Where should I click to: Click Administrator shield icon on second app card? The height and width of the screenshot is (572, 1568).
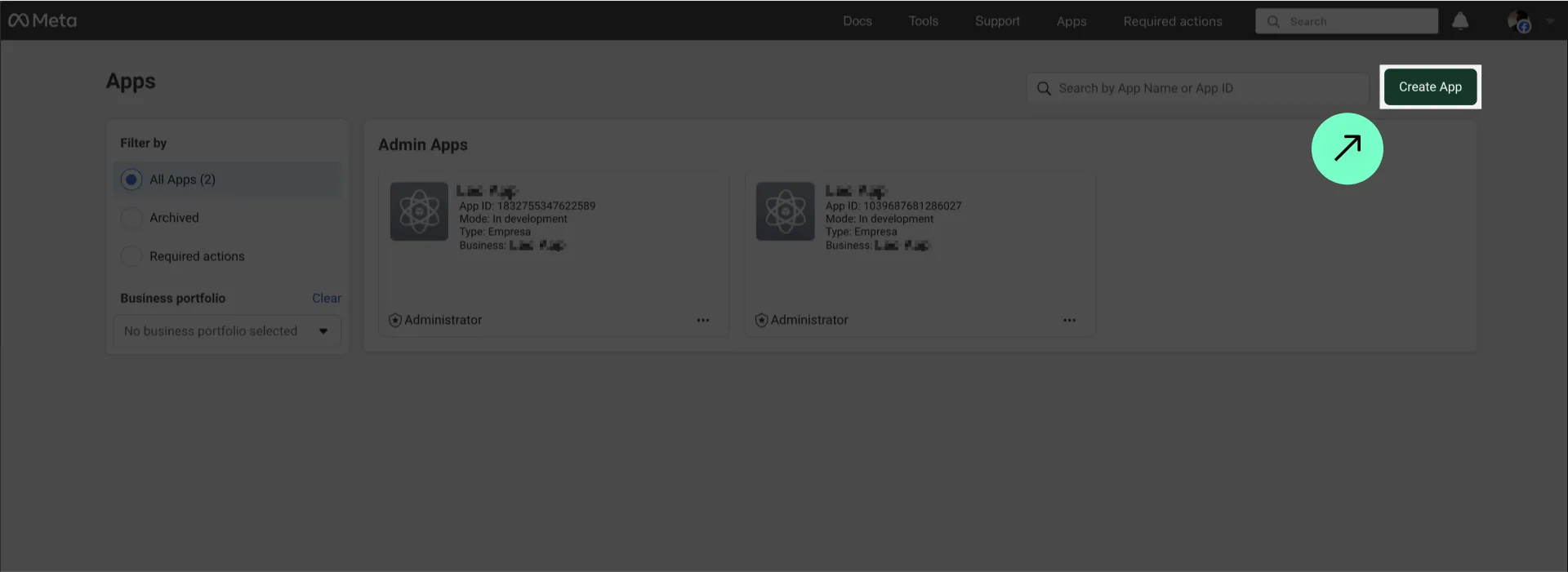(761, 320)
